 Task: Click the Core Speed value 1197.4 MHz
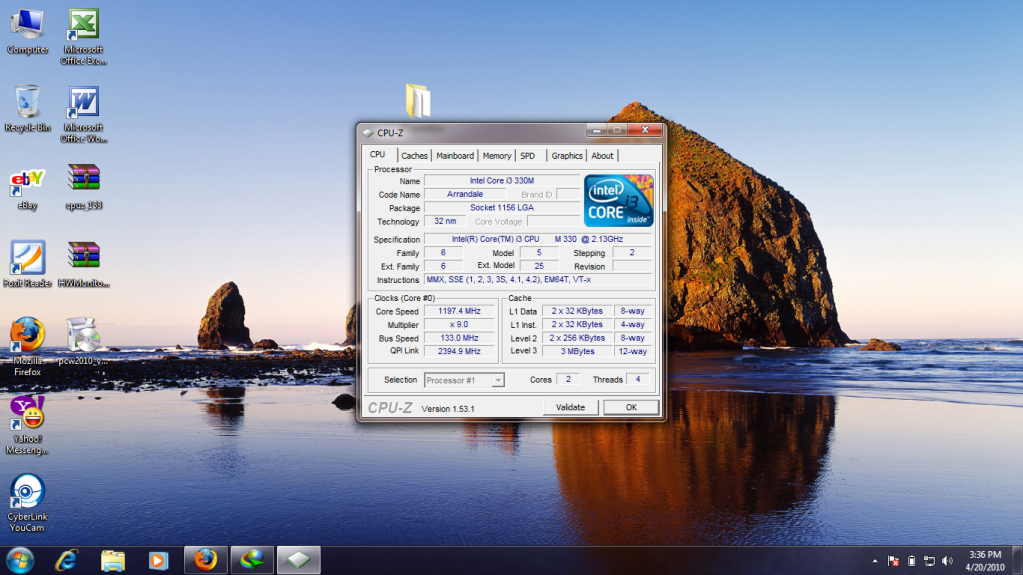tap(459, 311)
